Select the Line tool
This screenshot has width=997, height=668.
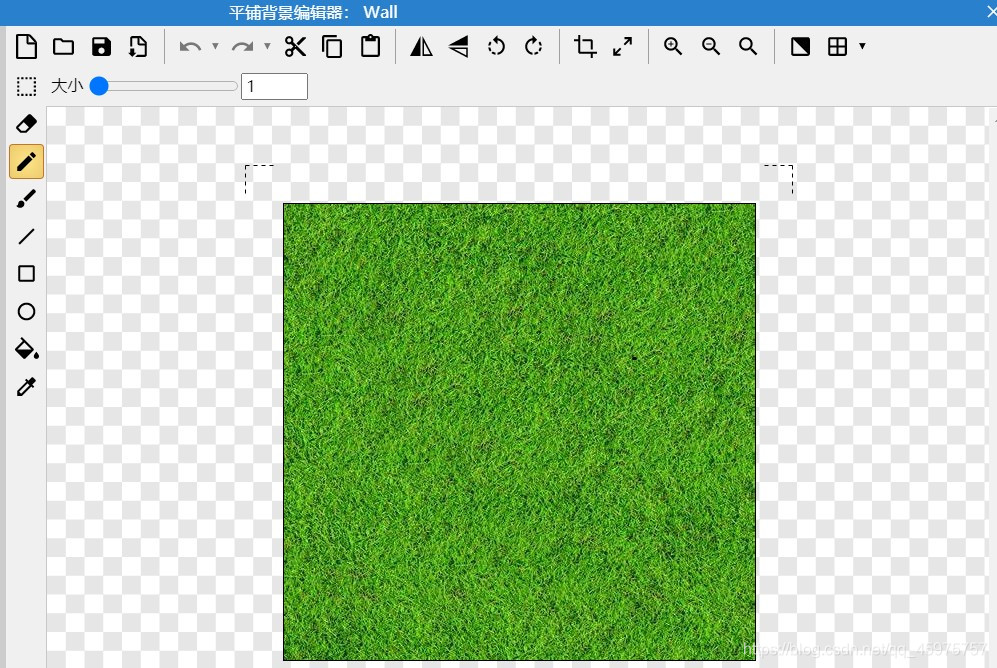coord(26,236)
